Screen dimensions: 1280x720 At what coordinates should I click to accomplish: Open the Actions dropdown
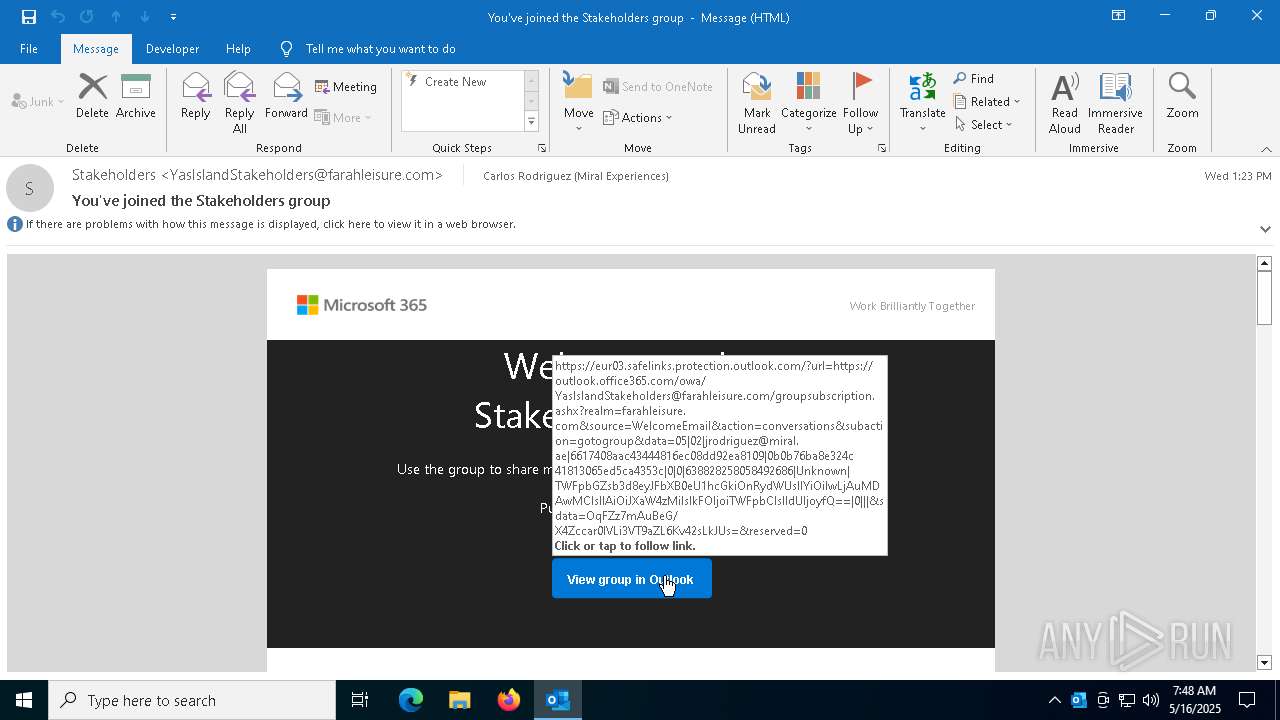(638, 117)
